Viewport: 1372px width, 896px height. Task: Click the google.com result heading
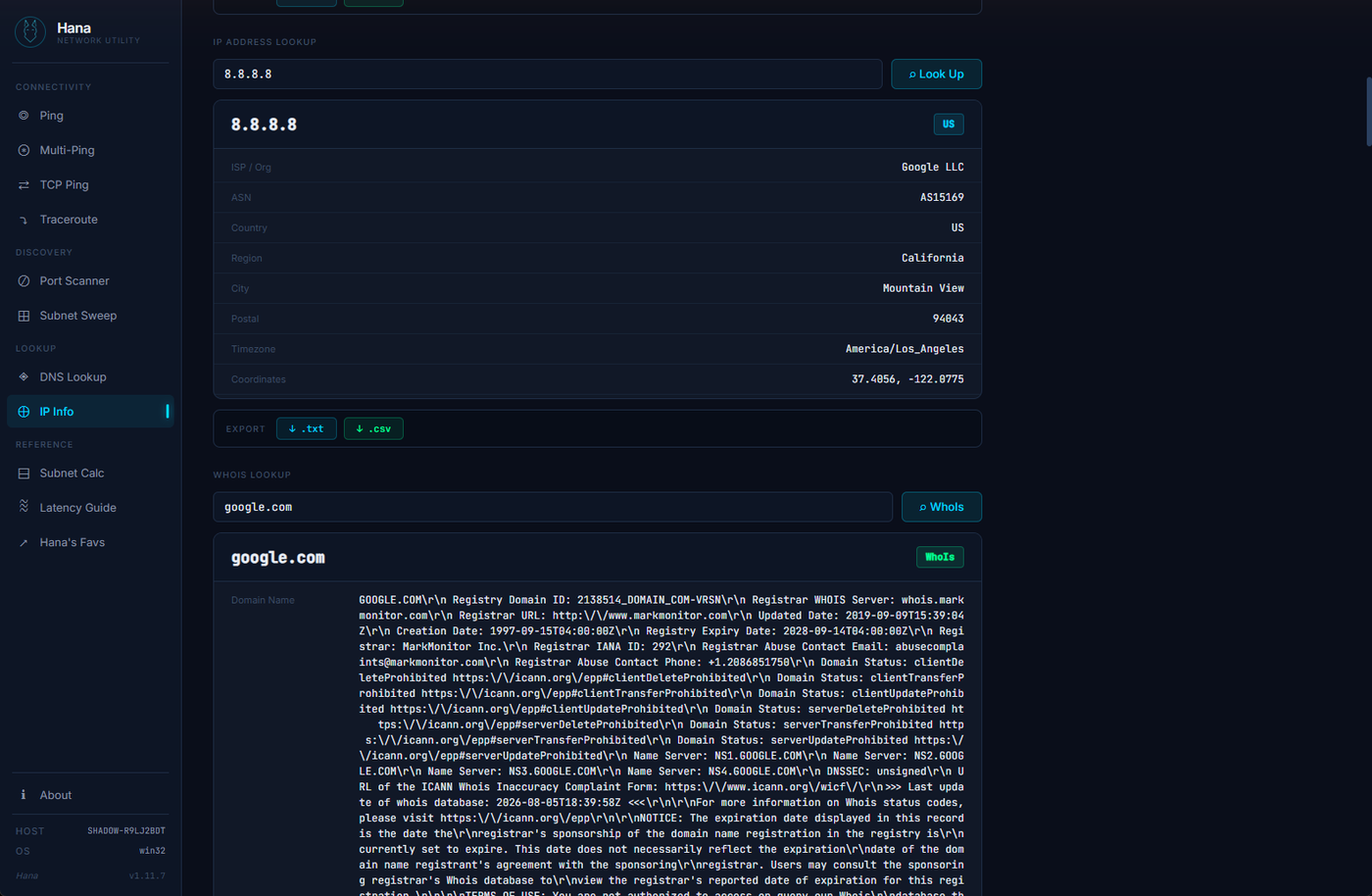click(x=277, y=558)
